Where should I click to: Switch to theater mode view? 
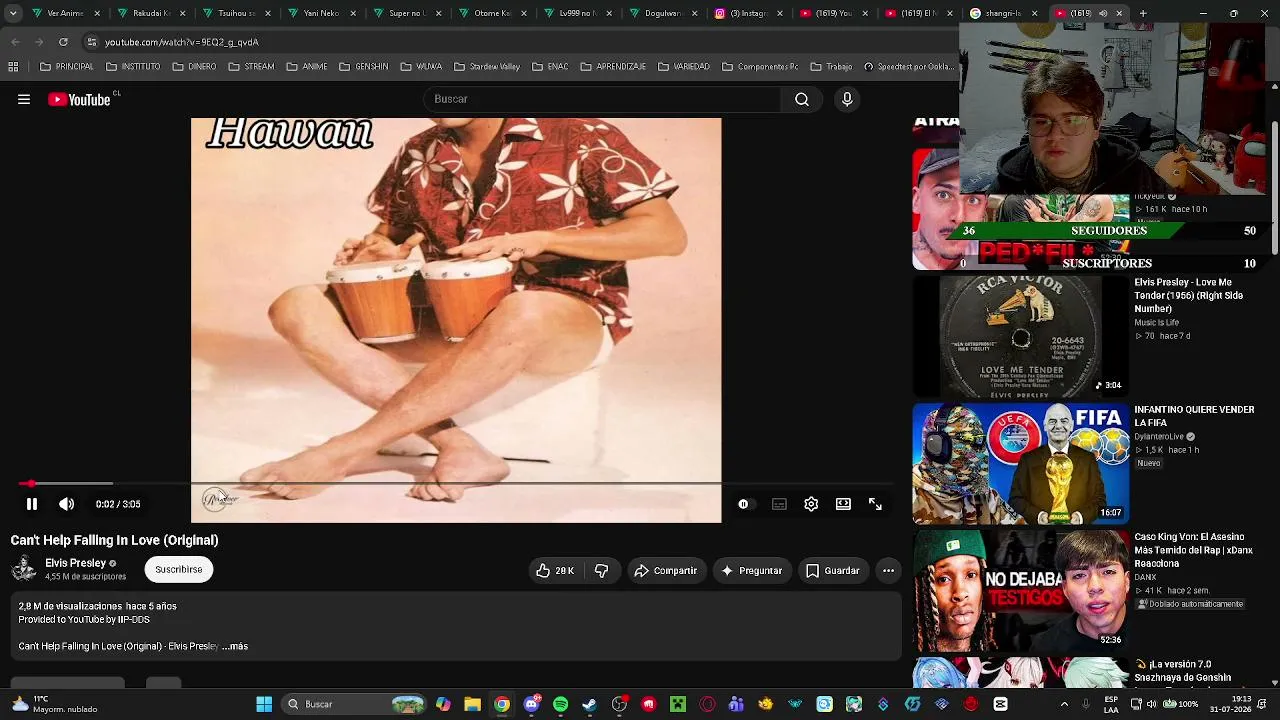843,504
